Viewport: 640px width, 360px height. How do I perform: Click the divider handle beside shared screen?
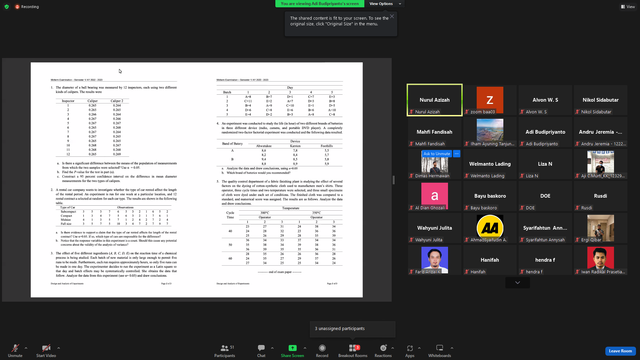pos(393,180)
